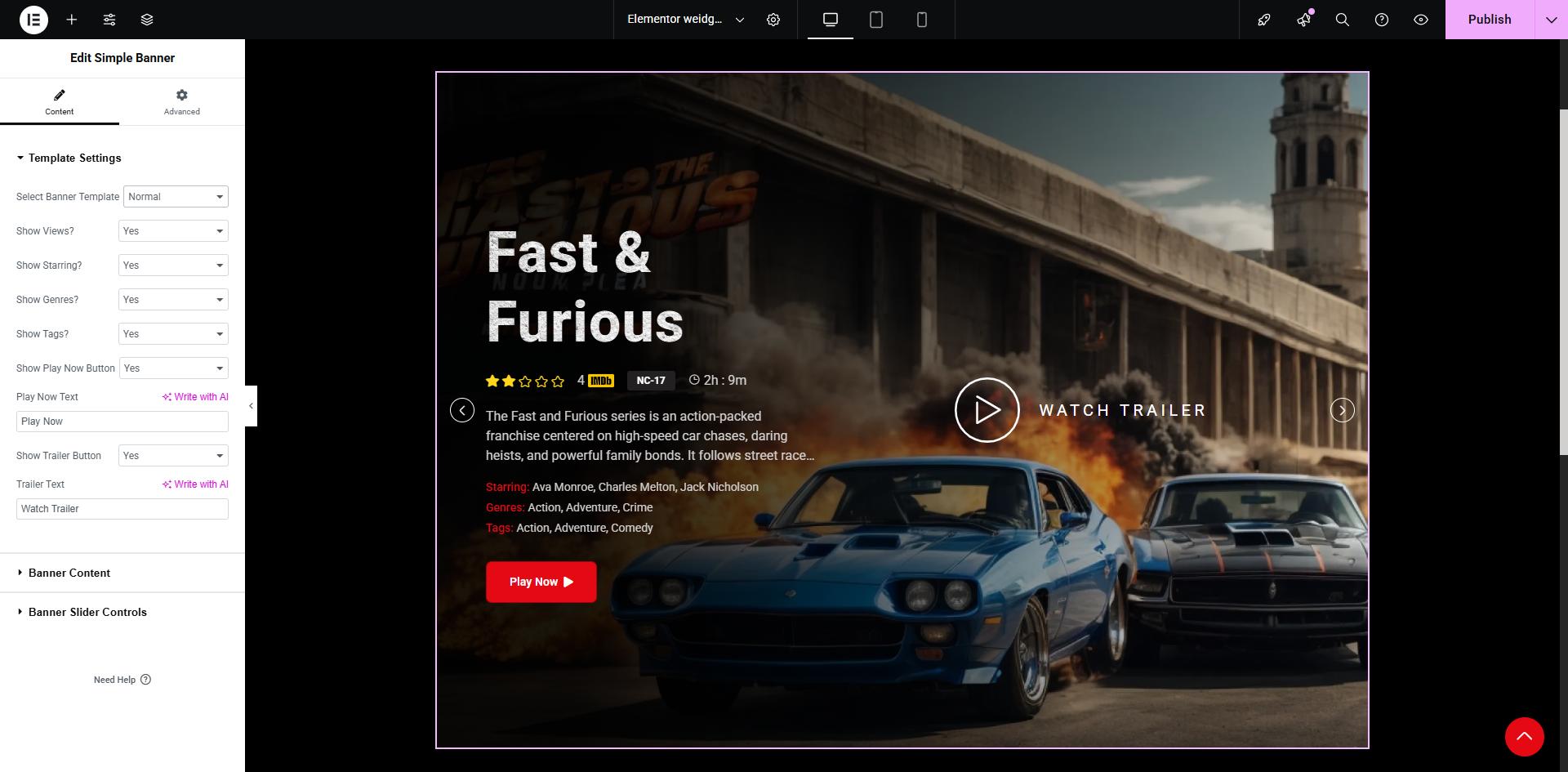Viewport: 1568px width, 772px height.
Task: Go to previous banner slide
Action: pyautogui.click(x=462, y=410)
